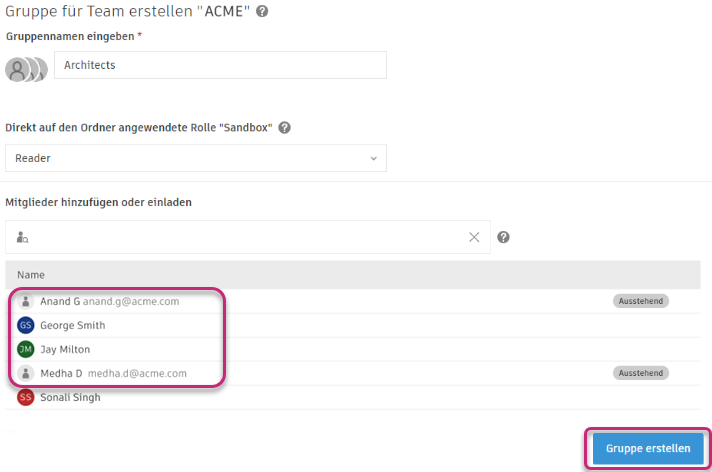The image size is (712, 472).
Task: Click Sonali Singh's SS avatar
Action: tap(26, 397)
